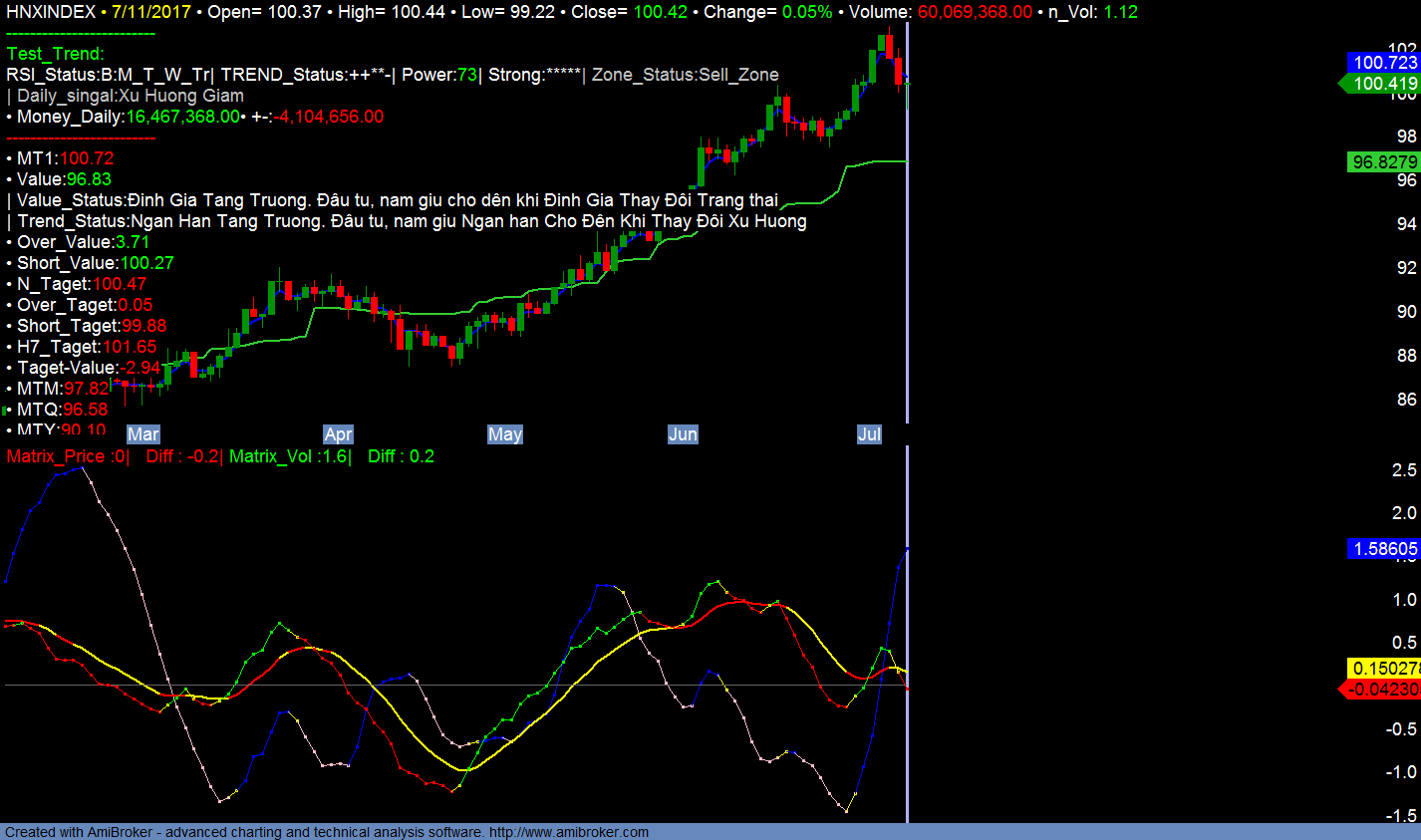Select the green 100.419 close price tag

(x=1383, y=84)
